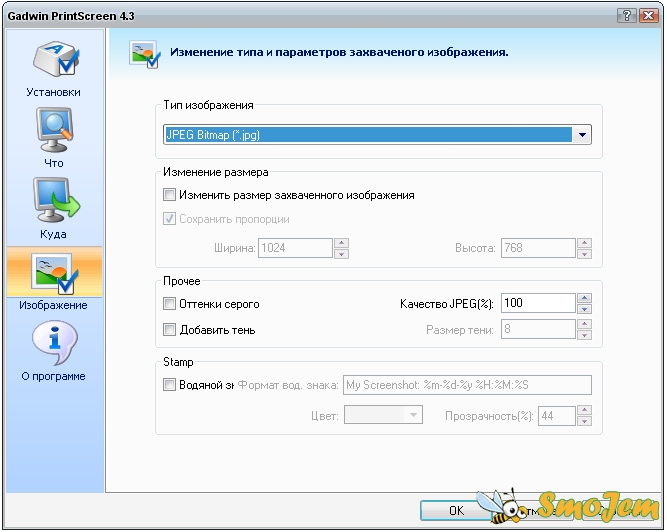The height and width of the screenshot is (532, 667).
Task: Confirm settings with the OK button
Action: tap(456, 510)
